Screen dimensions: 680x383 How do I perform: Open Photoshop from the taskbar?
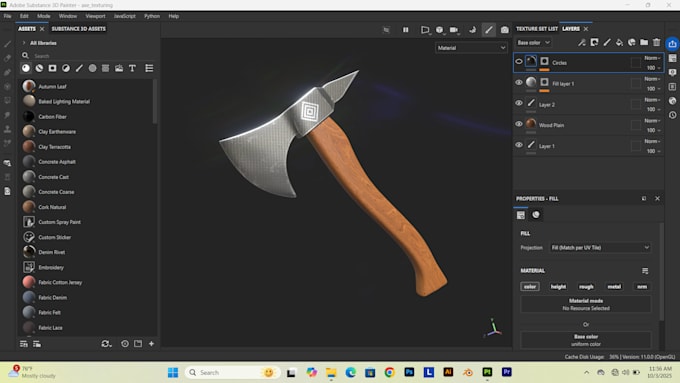tap(409, 372)
